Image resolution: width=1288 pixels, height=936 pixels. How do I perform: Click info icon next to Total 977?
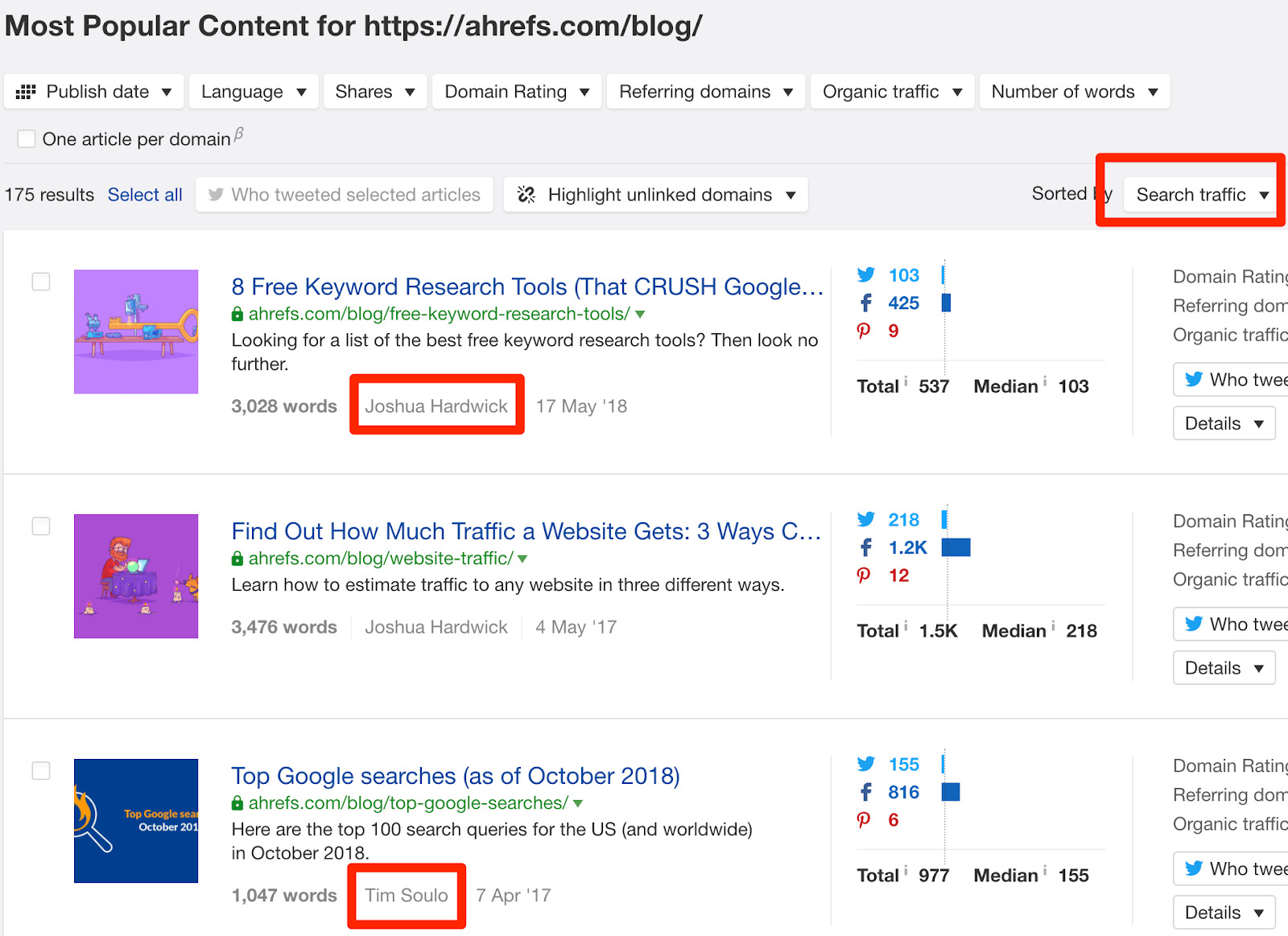coord(906,870)
